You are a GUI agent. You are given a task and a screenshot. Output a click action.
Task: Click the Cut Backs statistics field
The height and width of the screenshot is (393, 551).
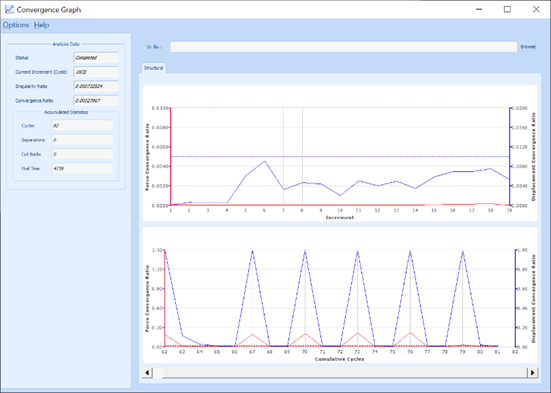click(83, 154)
